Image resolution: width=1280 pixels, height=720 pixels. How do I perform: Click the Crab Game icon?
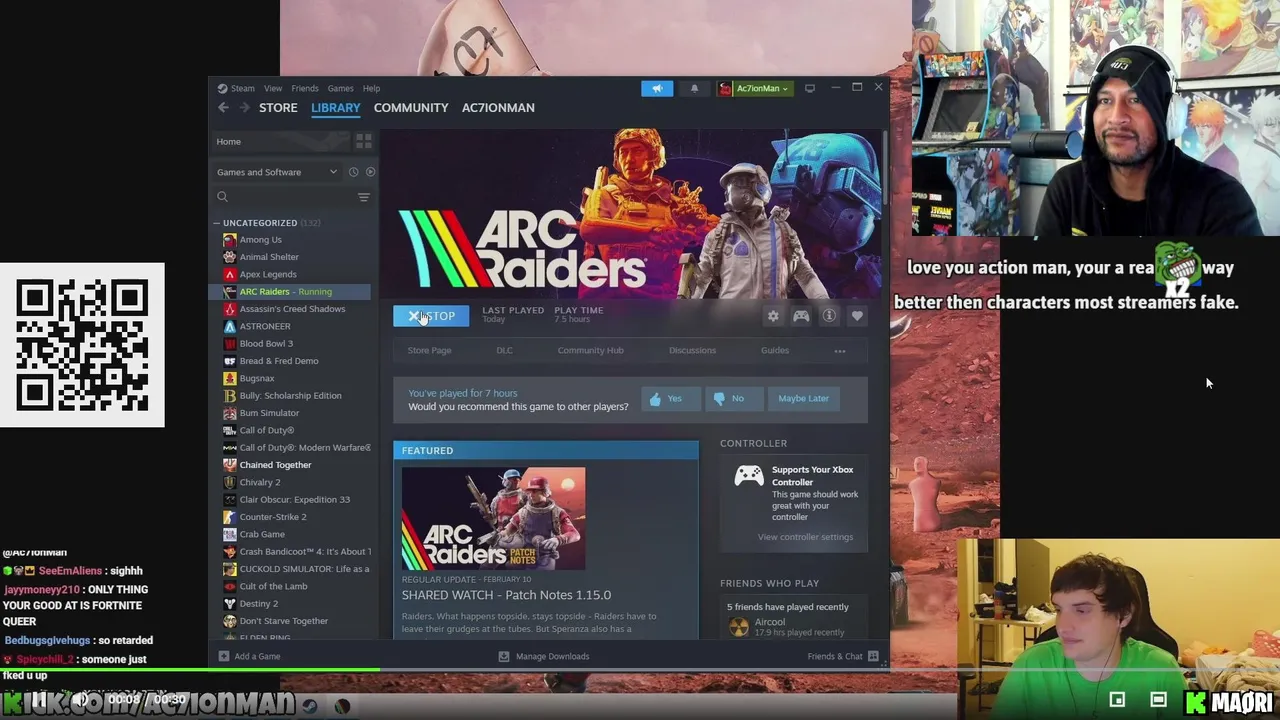pos(230,534)
